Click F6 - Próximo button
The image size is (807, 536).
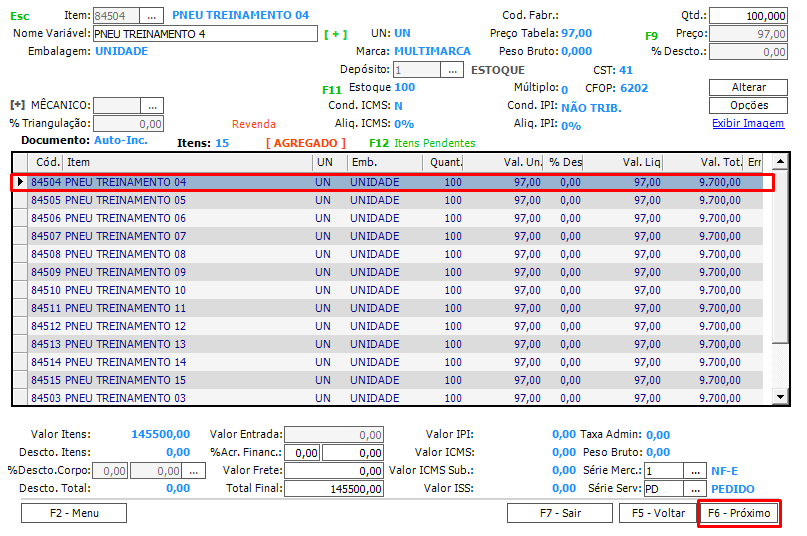(739, 513)
